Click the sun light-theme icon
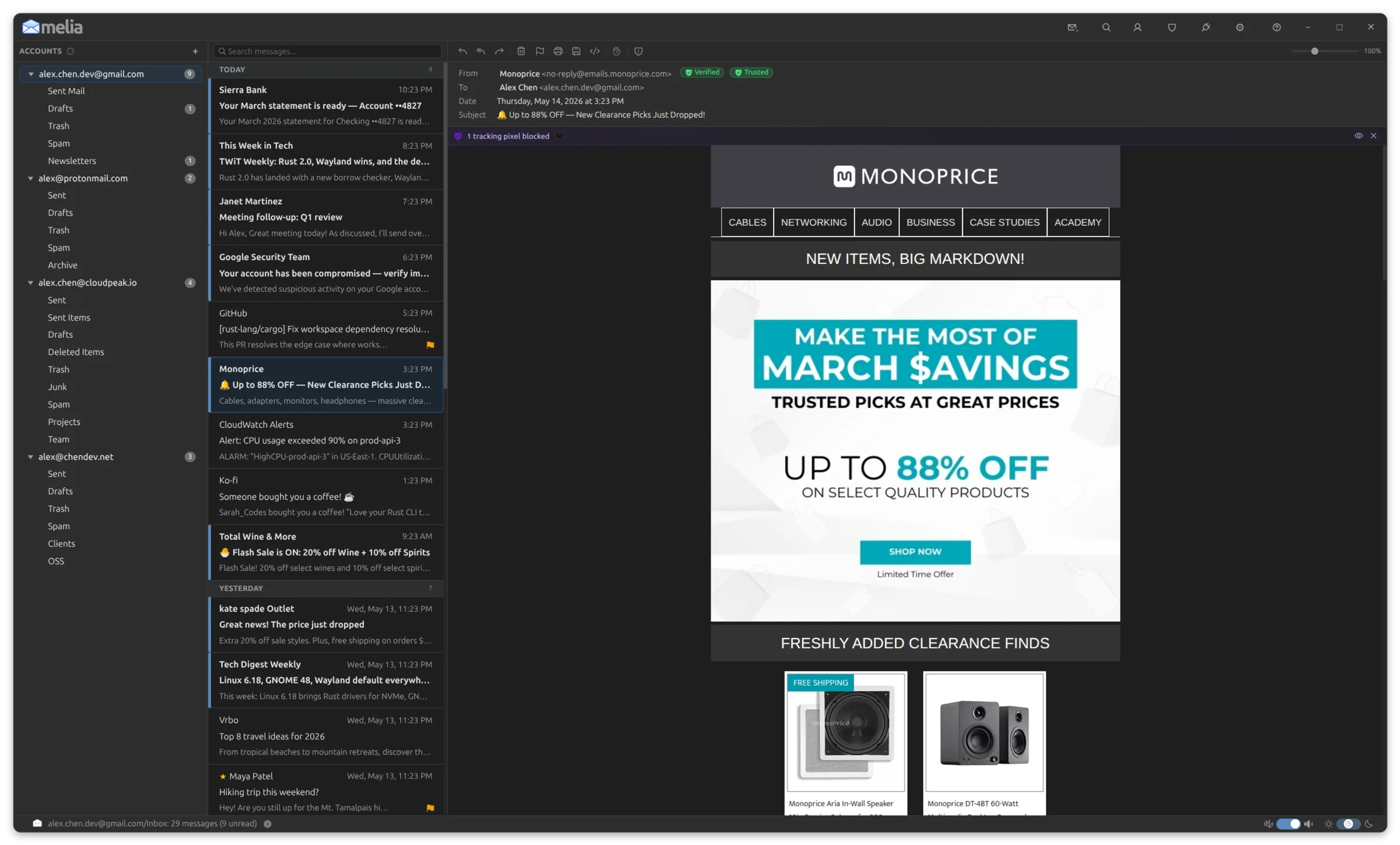Viewport: 1400px width, 845px height. (1328, 824)
